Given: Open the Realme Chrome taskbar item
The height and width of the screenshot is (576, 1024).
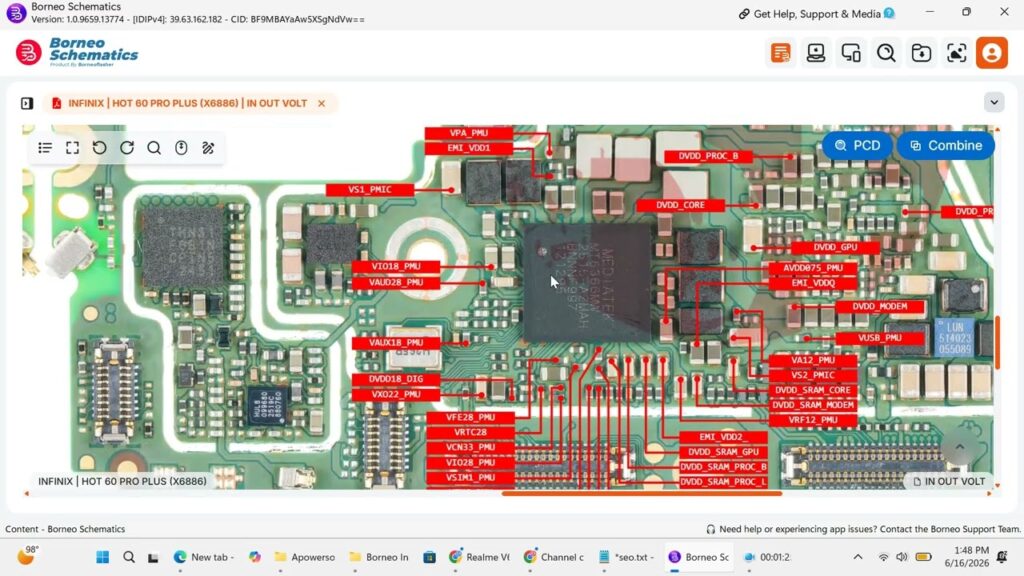Looking at the screenshot, I should 480,557.
